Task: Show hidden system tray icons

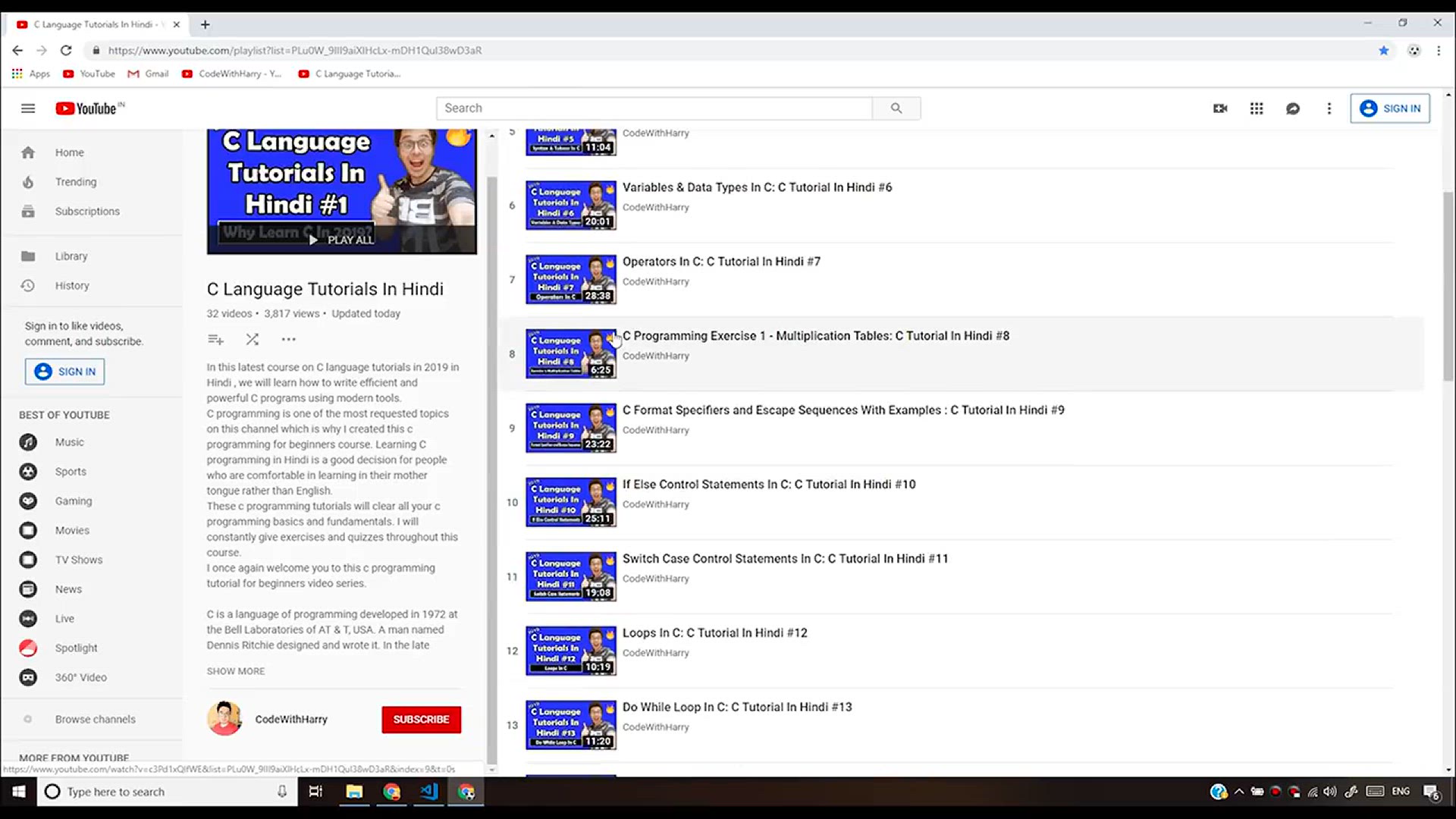Action: [1239, 792]
